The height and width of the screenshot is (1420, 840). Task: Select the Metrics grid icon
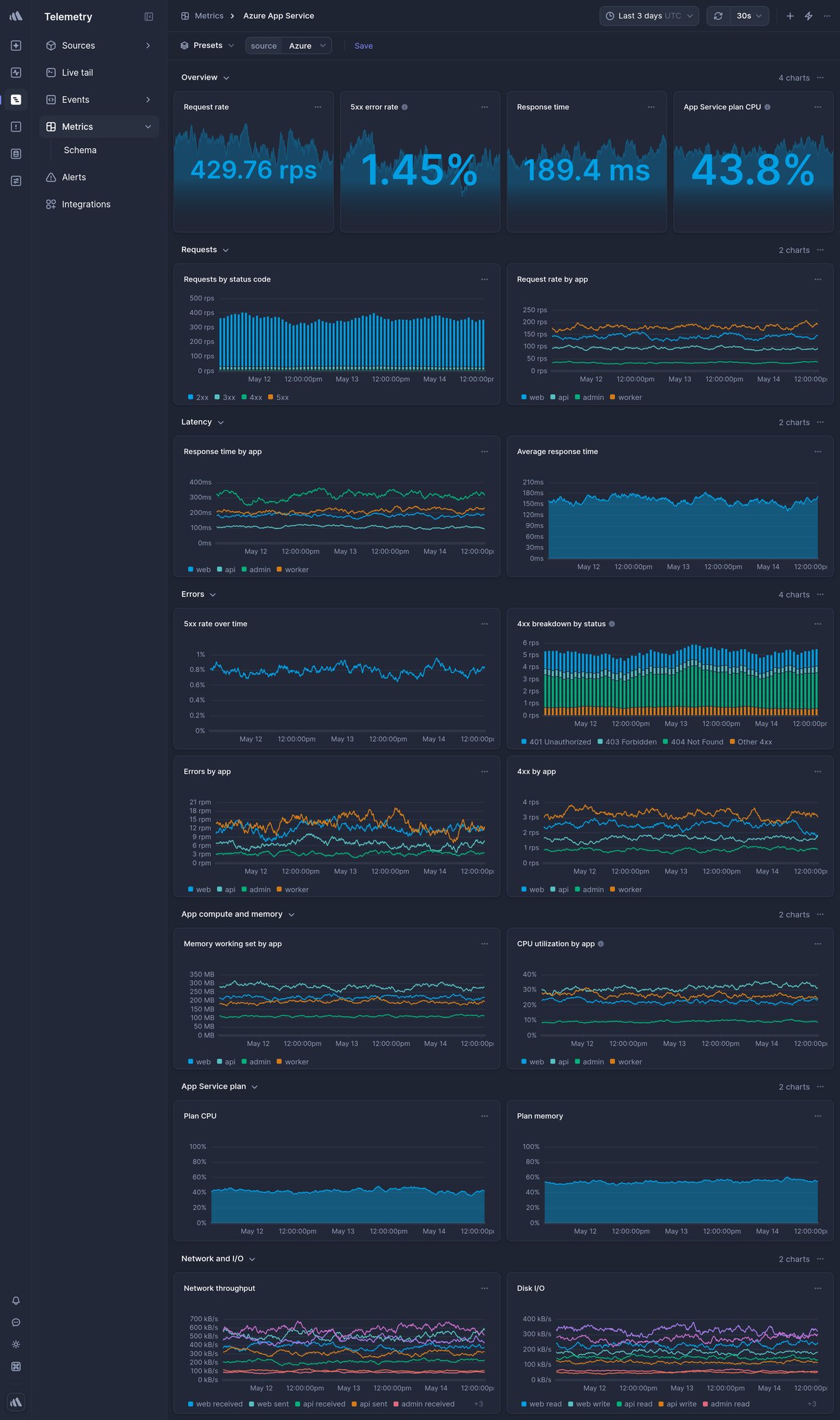[51, 127]
